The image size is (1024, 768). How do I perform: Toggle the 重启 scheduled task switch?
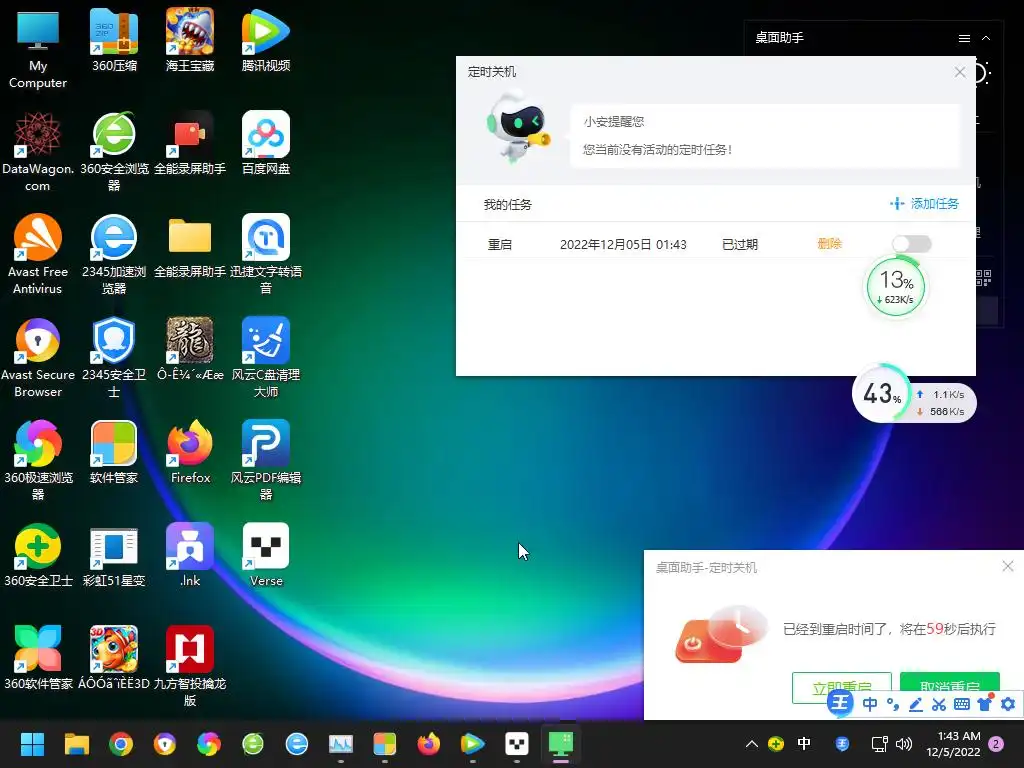912,244
